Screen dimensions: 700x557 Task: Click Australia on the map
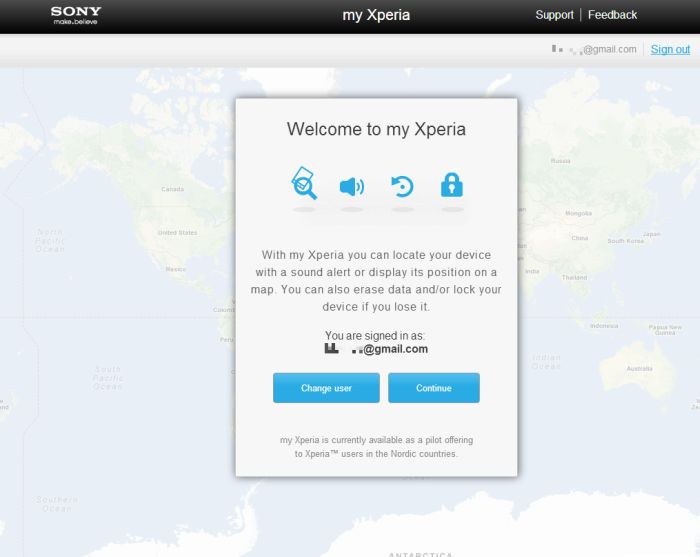(x=638, y=368)
